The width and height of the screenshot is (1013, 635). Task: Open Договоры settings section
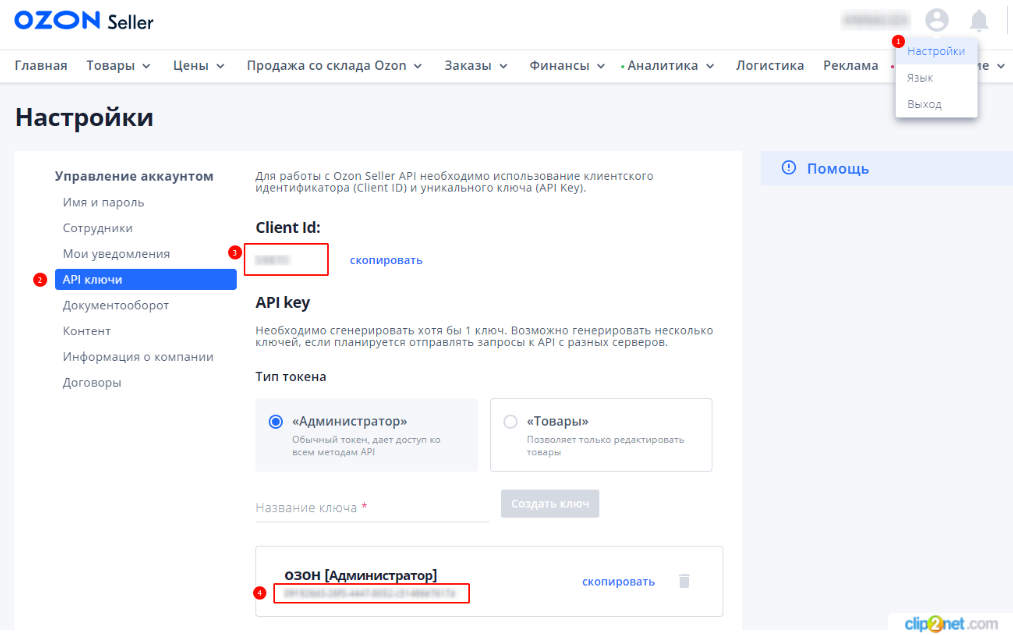tap(92, 382)
